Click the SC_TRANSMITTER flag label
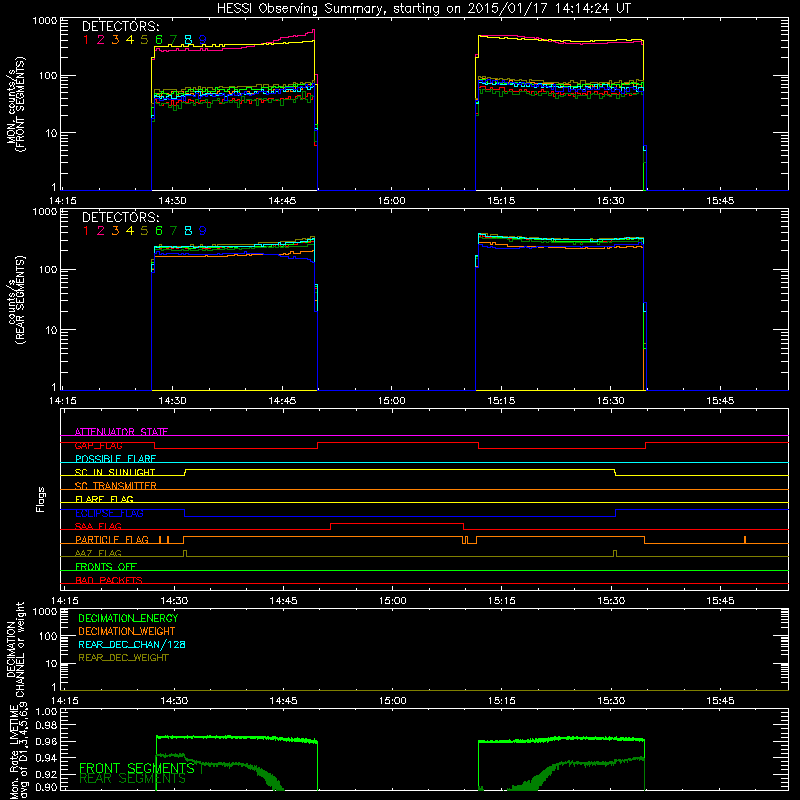800x800 pixels. point(116,486)
